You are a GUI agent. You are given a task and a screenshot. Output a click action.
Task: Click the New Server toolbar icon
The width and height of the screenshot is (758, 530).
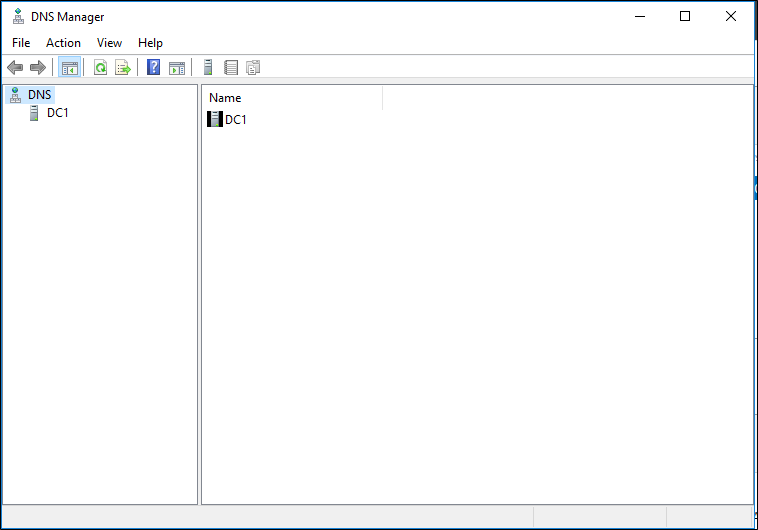point(208,68)
